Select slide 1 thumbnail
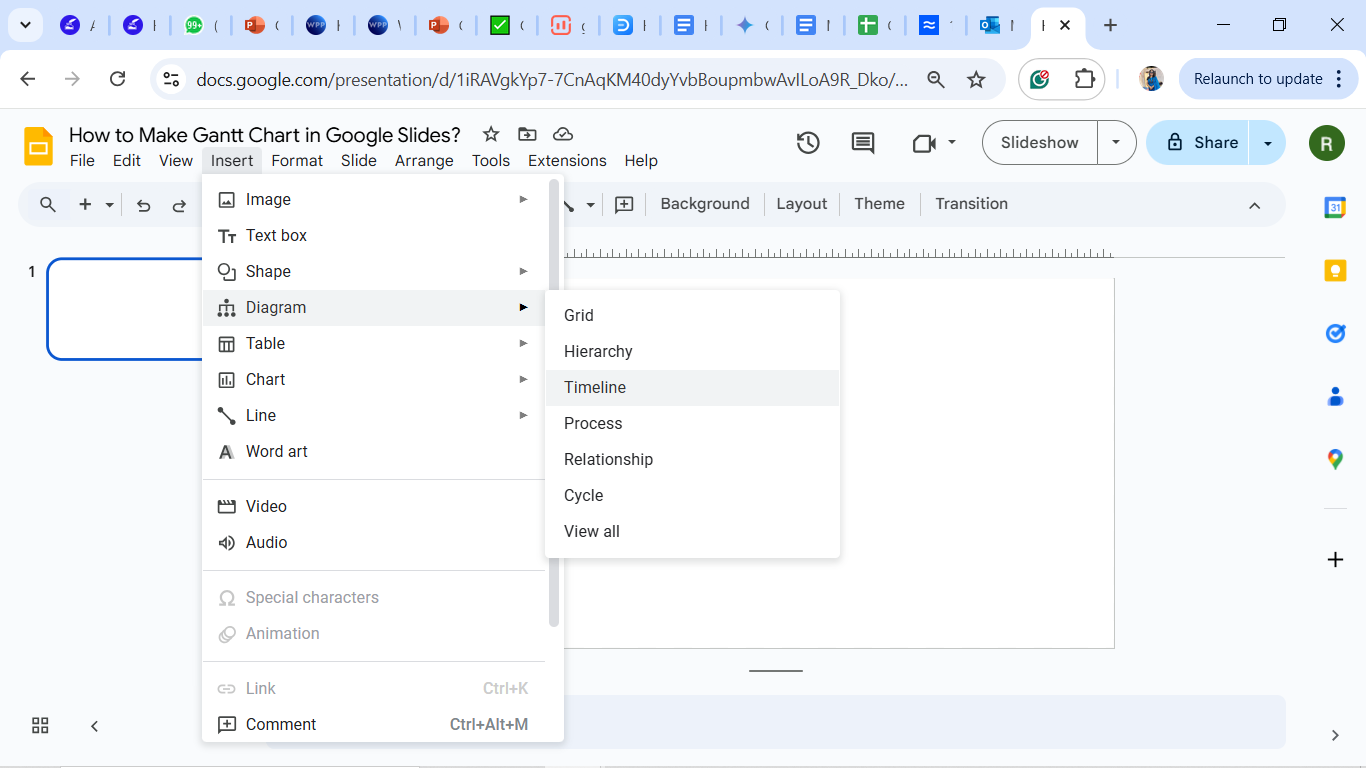 tap(126, 309)
